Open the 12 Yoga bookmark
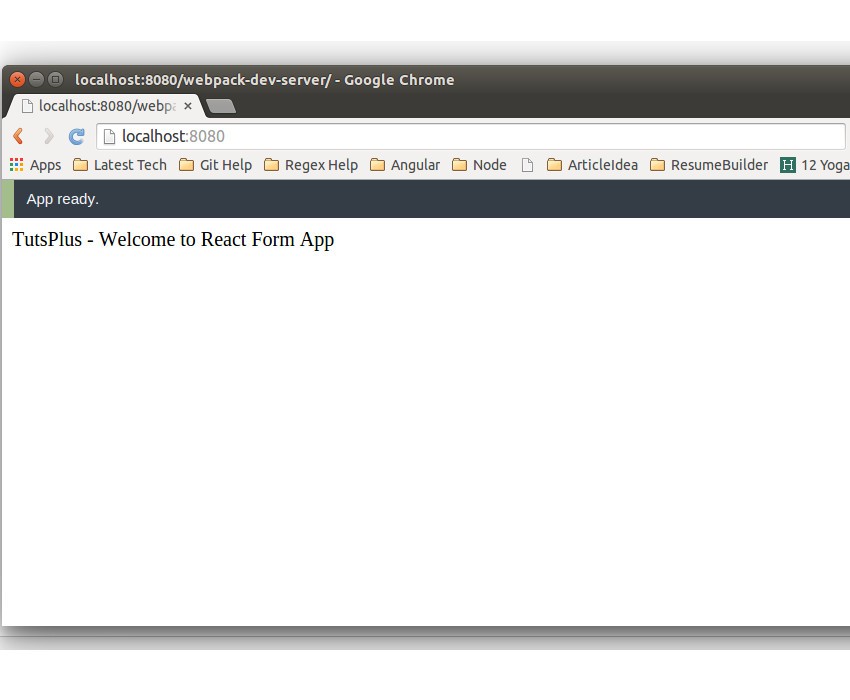 click(x=814, y=165)
